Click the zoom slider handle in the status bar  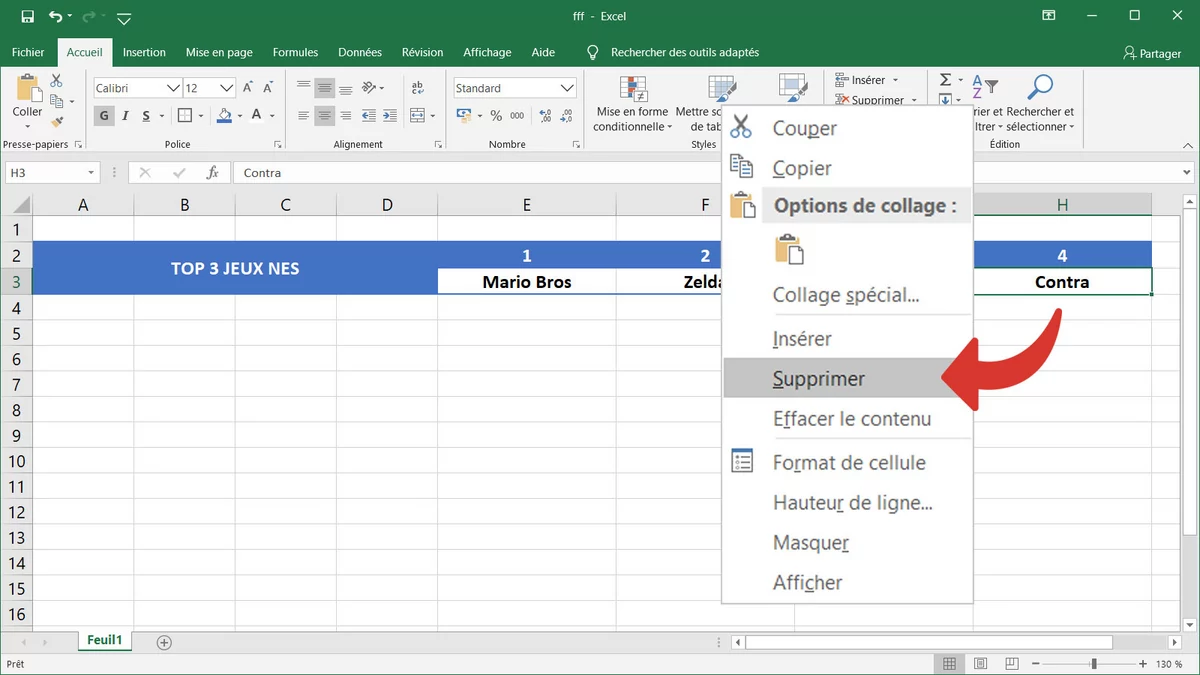(x=1094, y=664)
